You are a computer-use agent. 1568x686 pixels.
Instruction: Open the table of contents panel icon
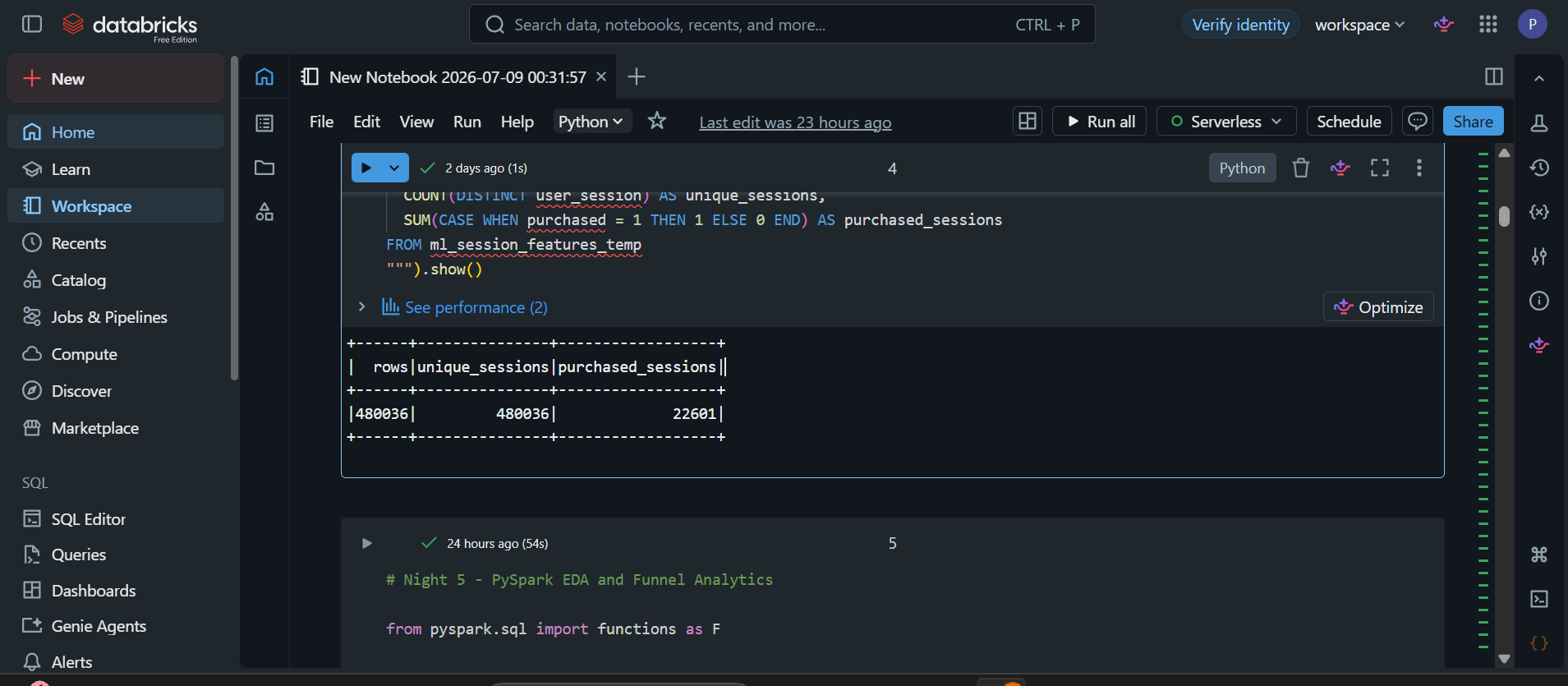(264, 123)
